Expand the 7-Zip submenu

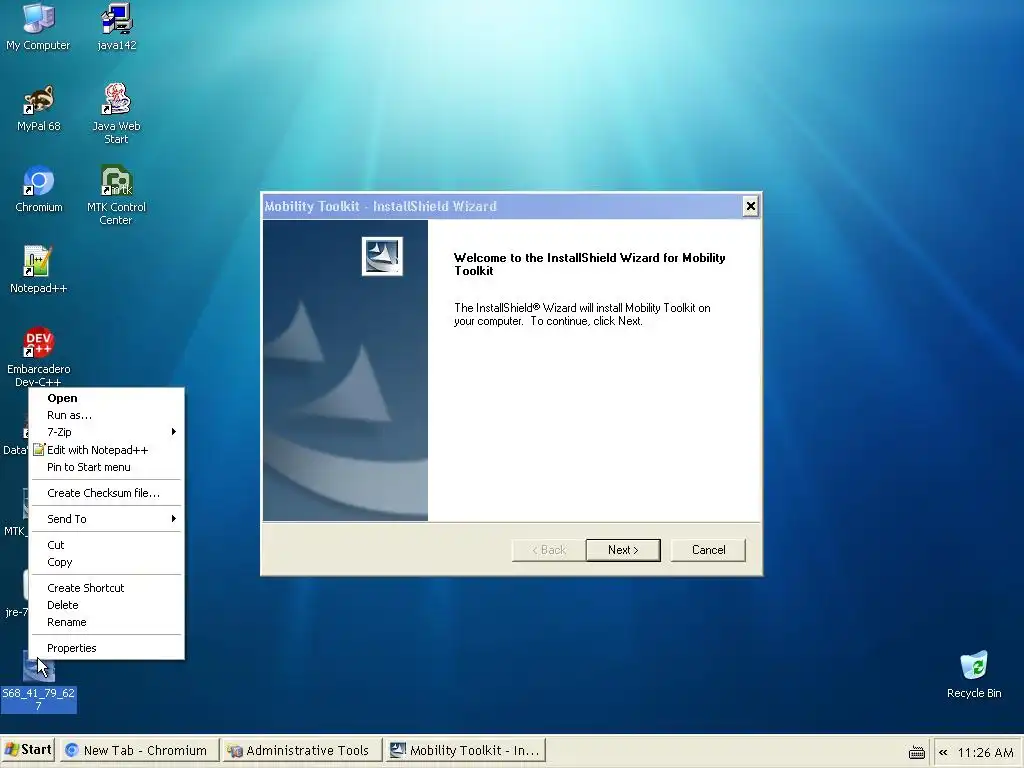[106, 432]
